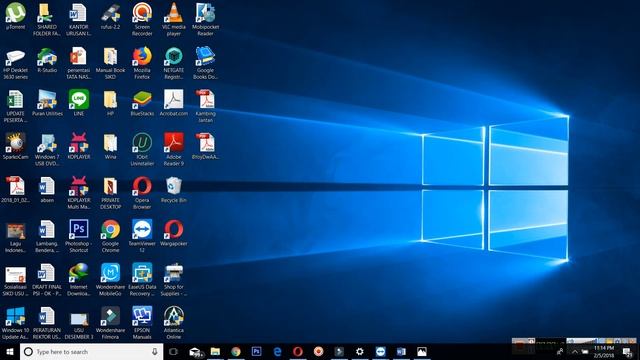This screenshot has width=640, height=360.
Task: Launch Puran Utilities shortcut
Action: click(47, 104)
